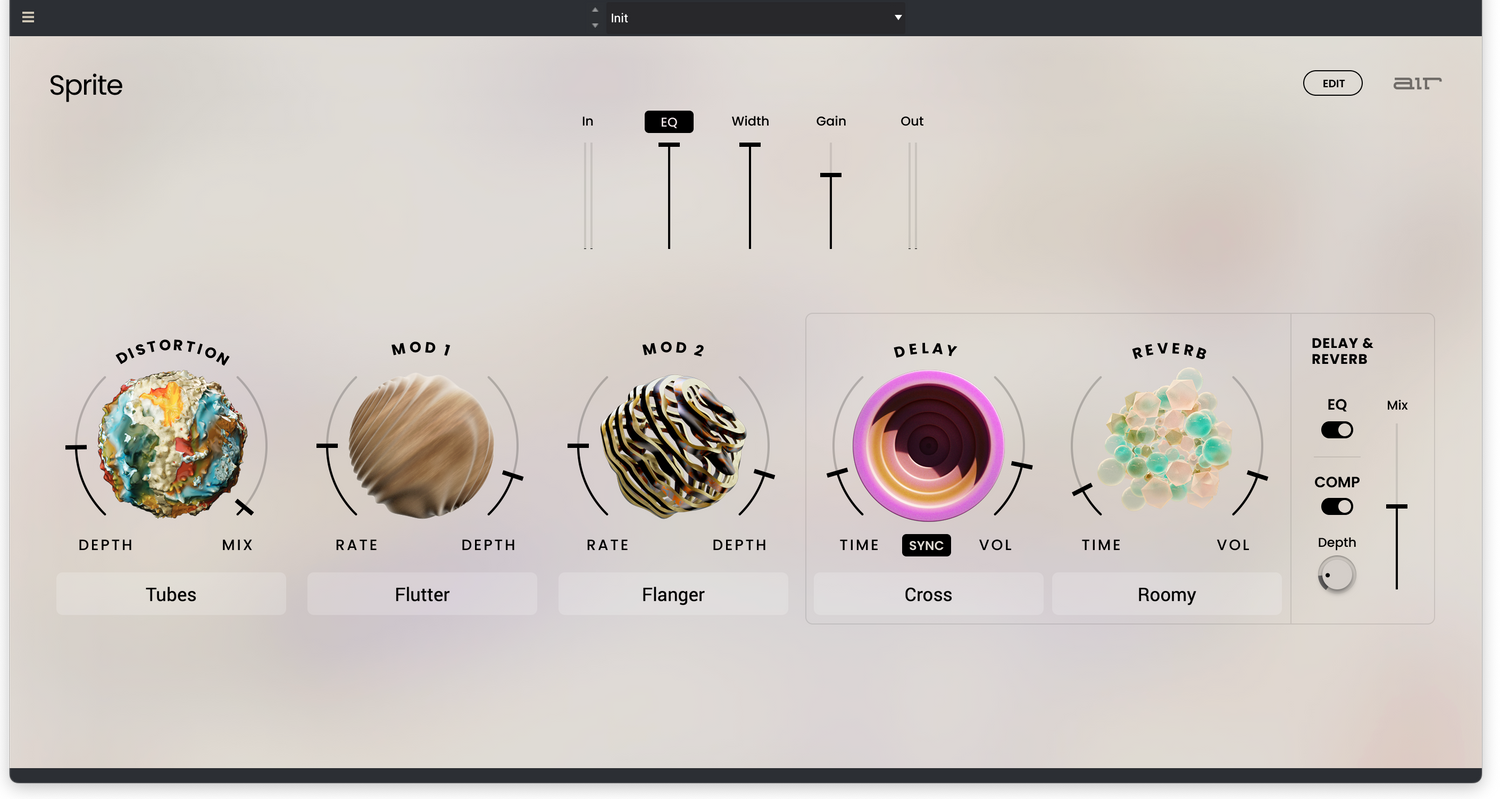Open the Init preset dropdown

pos(755,18)
